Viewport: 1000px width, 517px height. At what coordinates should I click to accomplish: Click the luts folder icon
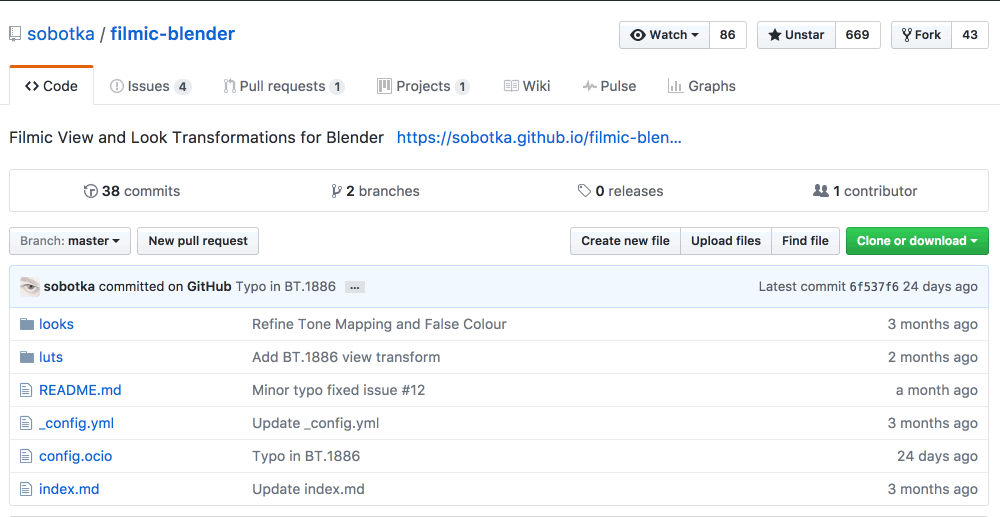tap(26, 357)
